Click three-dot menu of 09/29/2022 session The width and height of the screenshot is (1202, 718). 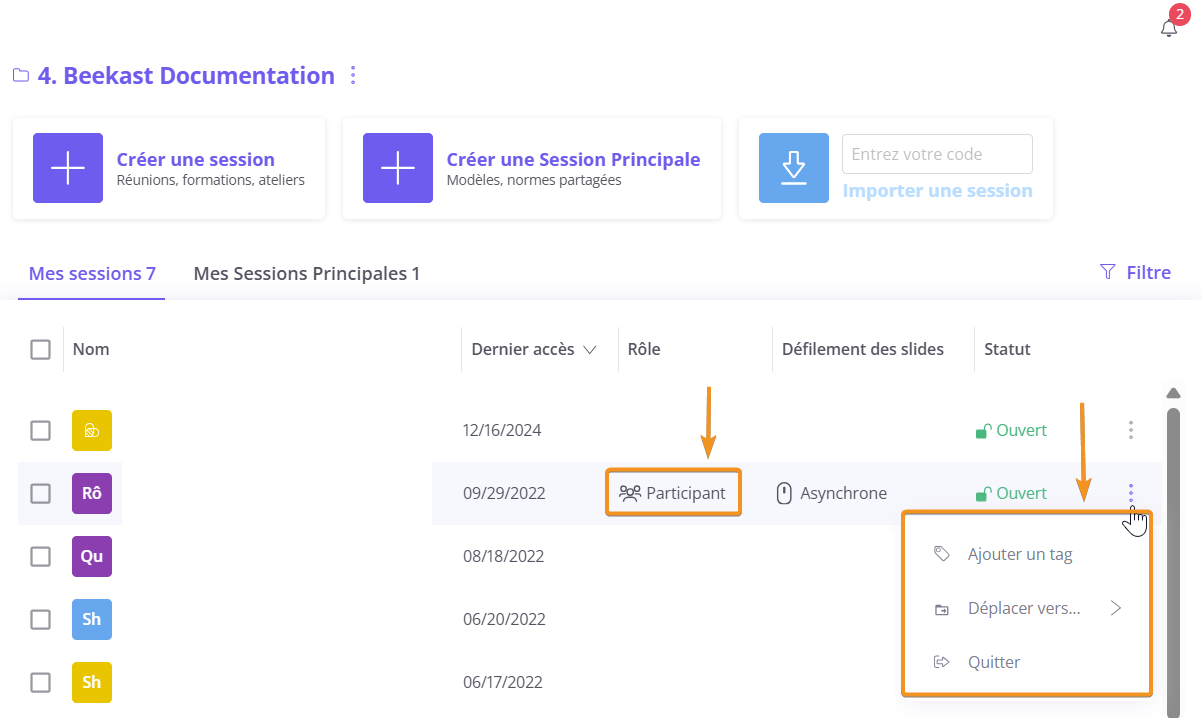point(1131,493)
